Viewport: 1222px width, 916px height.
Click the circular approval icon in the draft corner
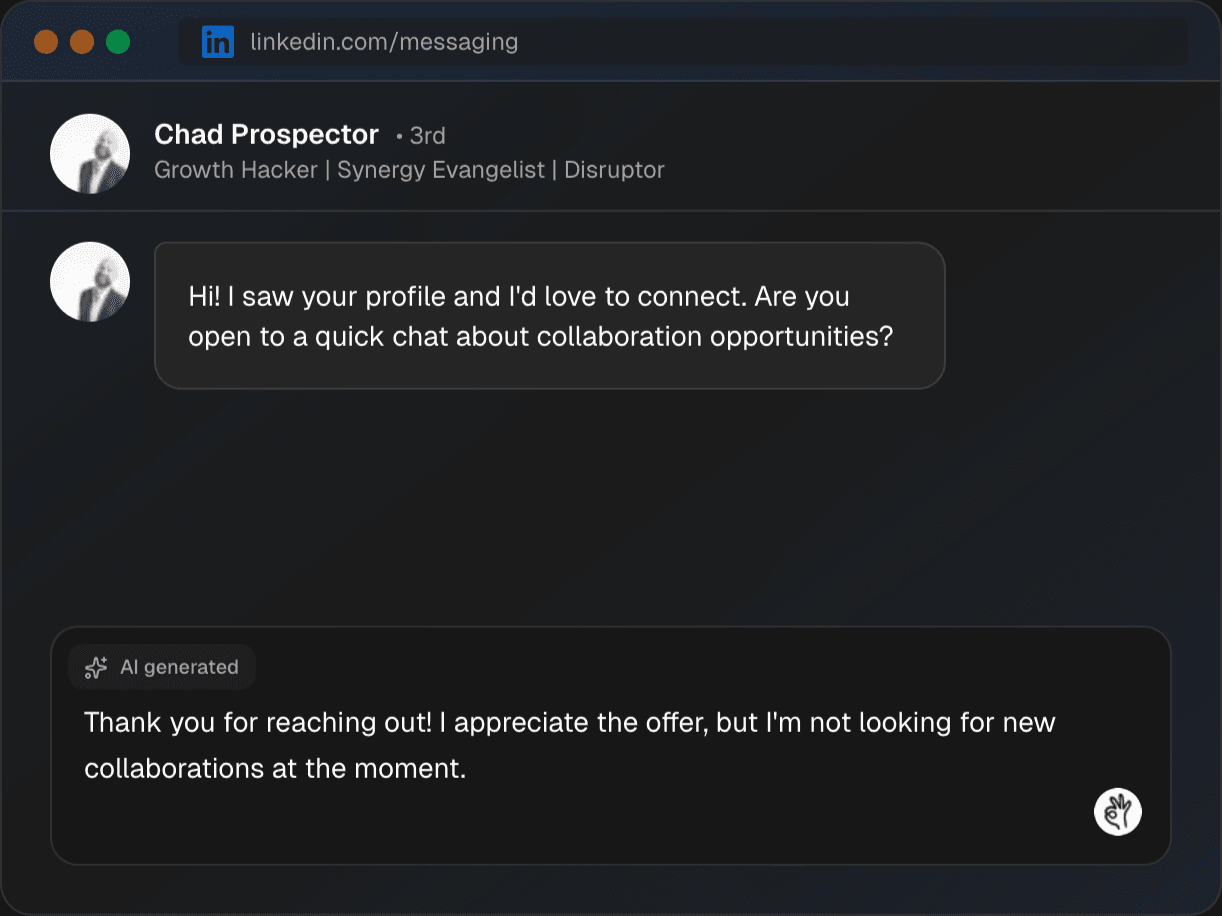click(1117, 811)
